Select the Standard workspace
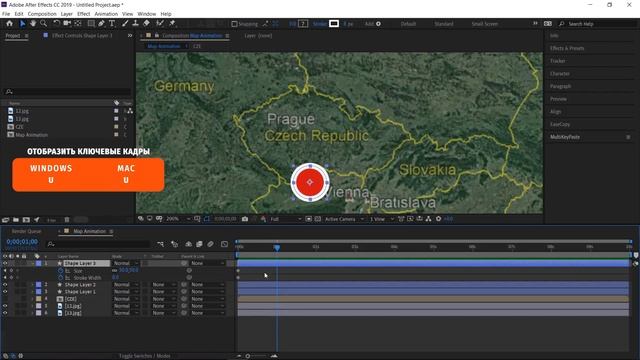Image resolution: width=640 pixels, height=360 pixels. point(444,24)
